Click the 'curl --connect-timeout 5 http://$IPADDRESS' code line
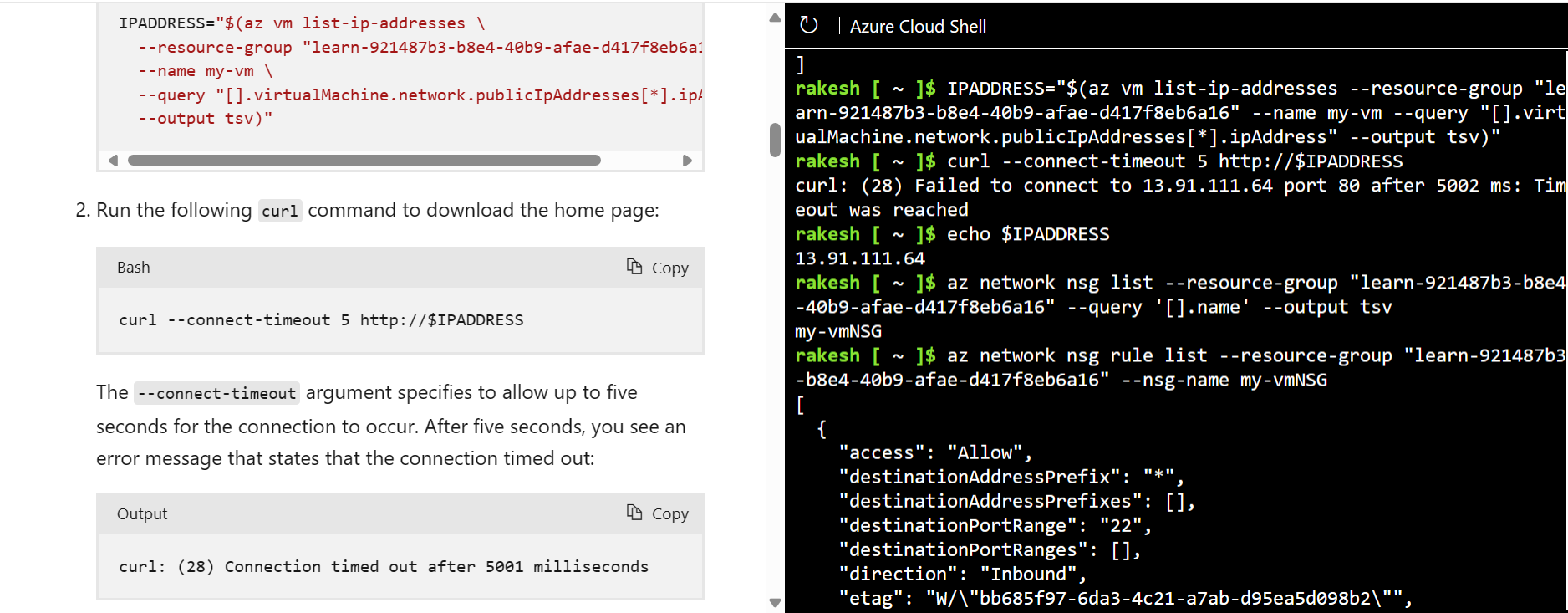The width and height of the screenshot is (1568, 613). click(x=321, y=319)
